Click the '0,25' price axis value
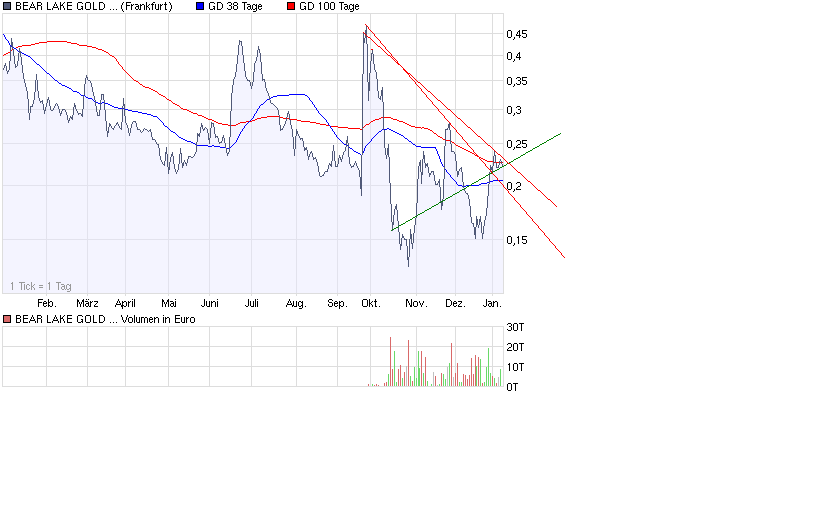 [517, 145]
